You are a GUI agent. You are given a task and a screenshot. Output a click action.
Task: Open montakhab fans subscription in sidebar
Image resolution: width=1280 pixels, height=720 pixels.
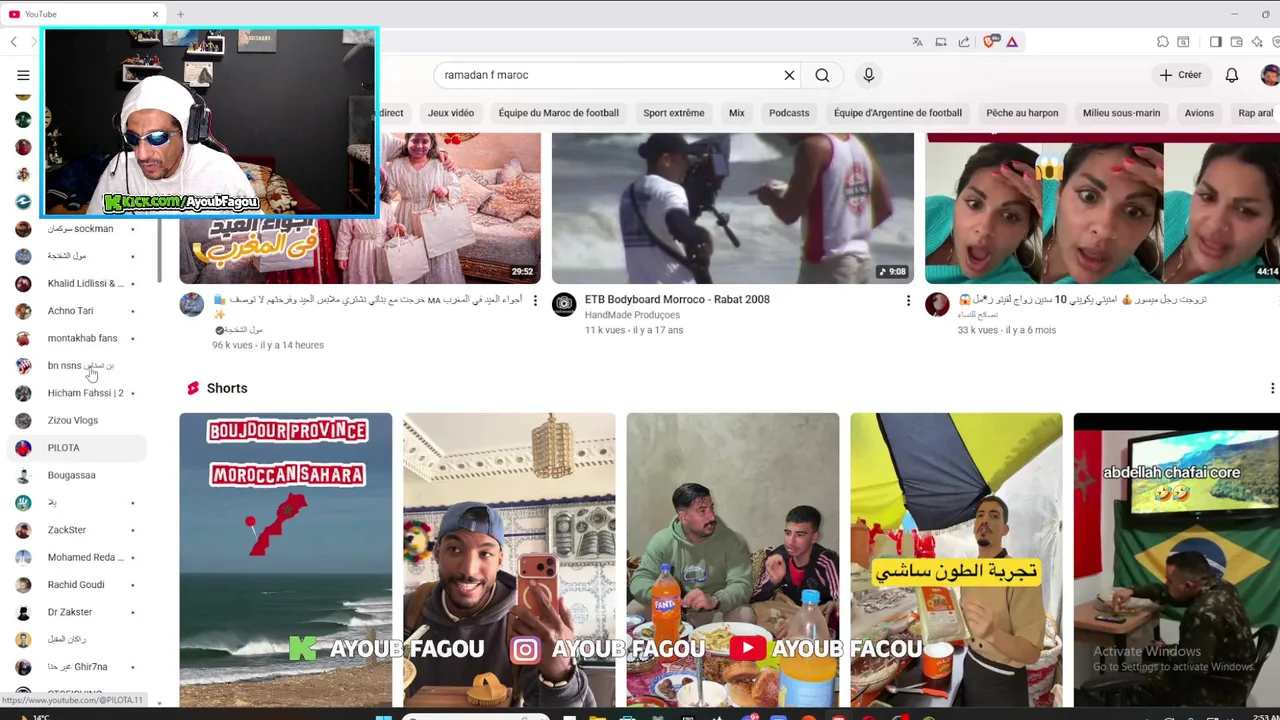pyautogui.click(x=75, y=338)
